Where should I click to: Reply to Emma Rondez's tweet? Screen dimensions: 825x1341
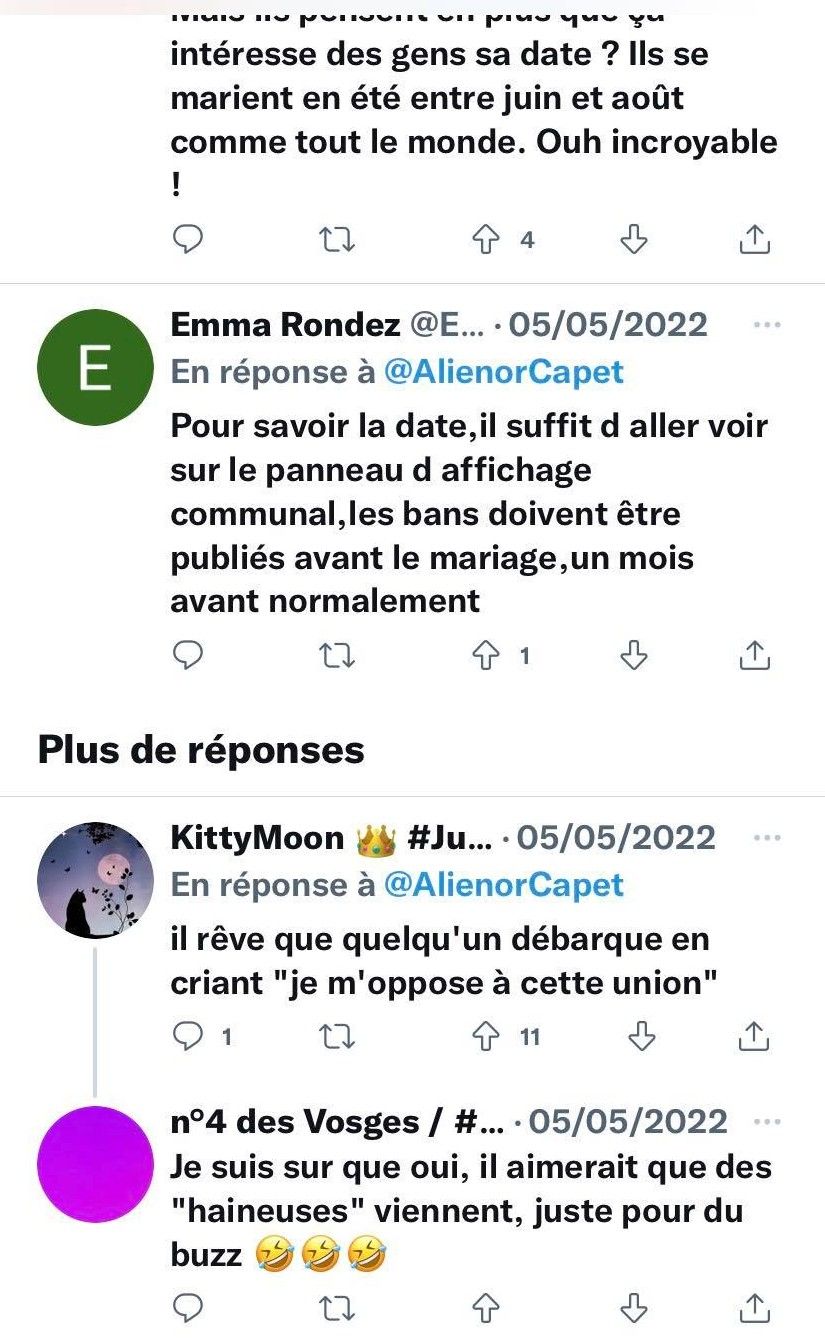[x=188, y=656]
